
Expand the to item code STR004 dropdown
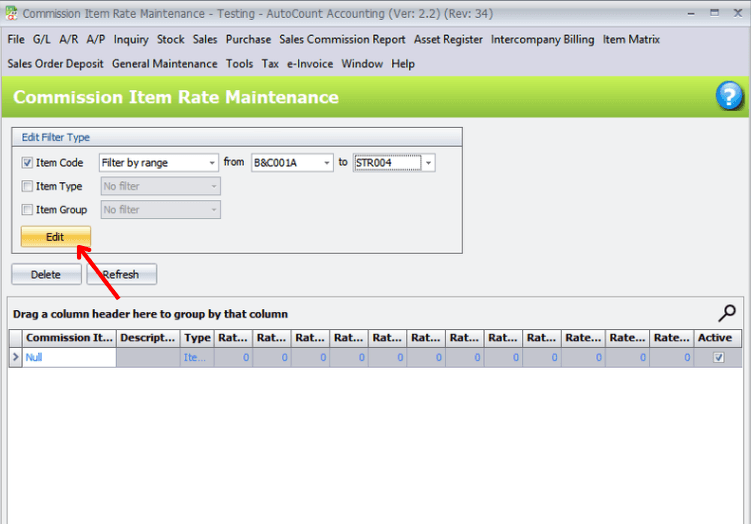(428, 163)
